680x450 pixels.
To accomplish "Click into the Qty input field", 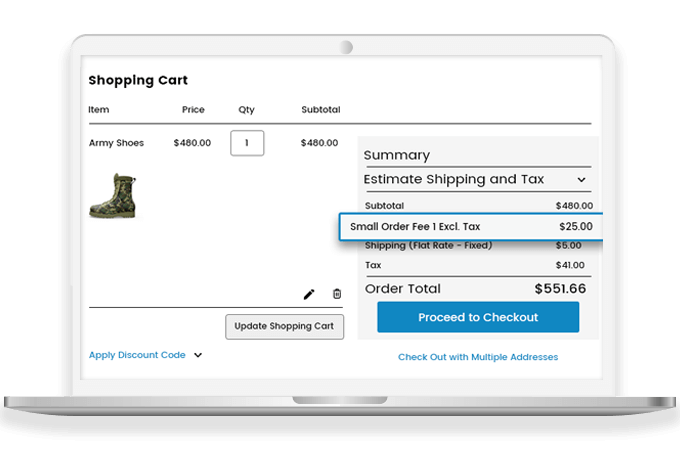I will 247,142.
